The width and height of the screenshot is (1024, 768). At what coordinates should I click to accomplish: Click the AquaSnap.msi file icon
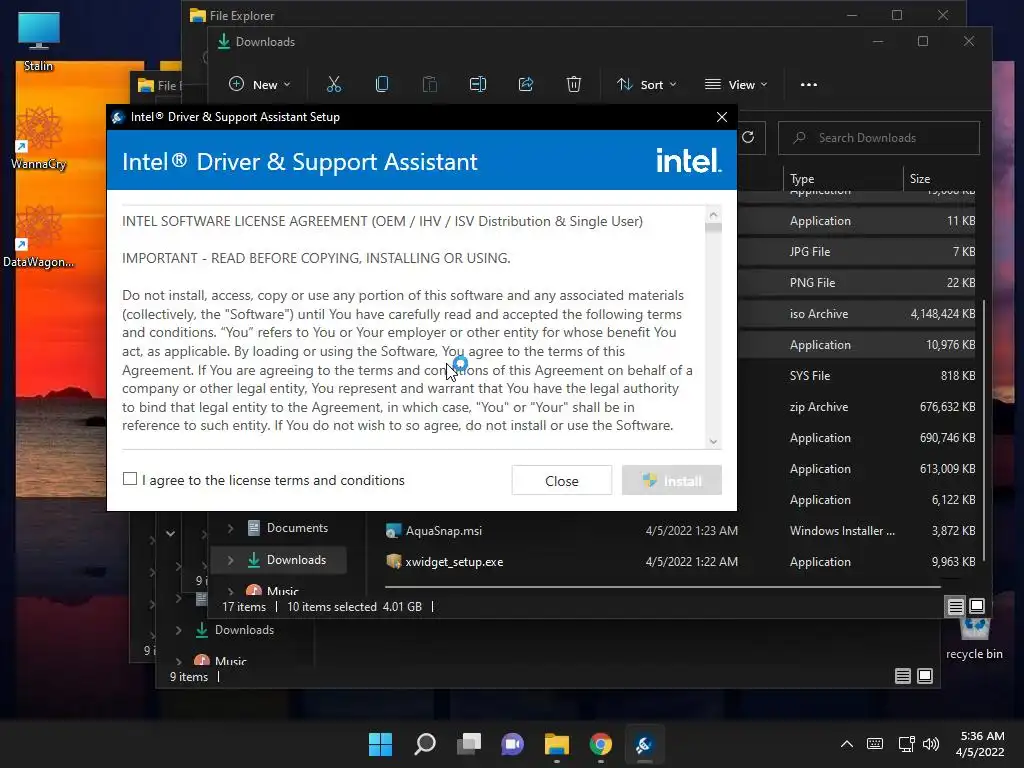(393, 531)
